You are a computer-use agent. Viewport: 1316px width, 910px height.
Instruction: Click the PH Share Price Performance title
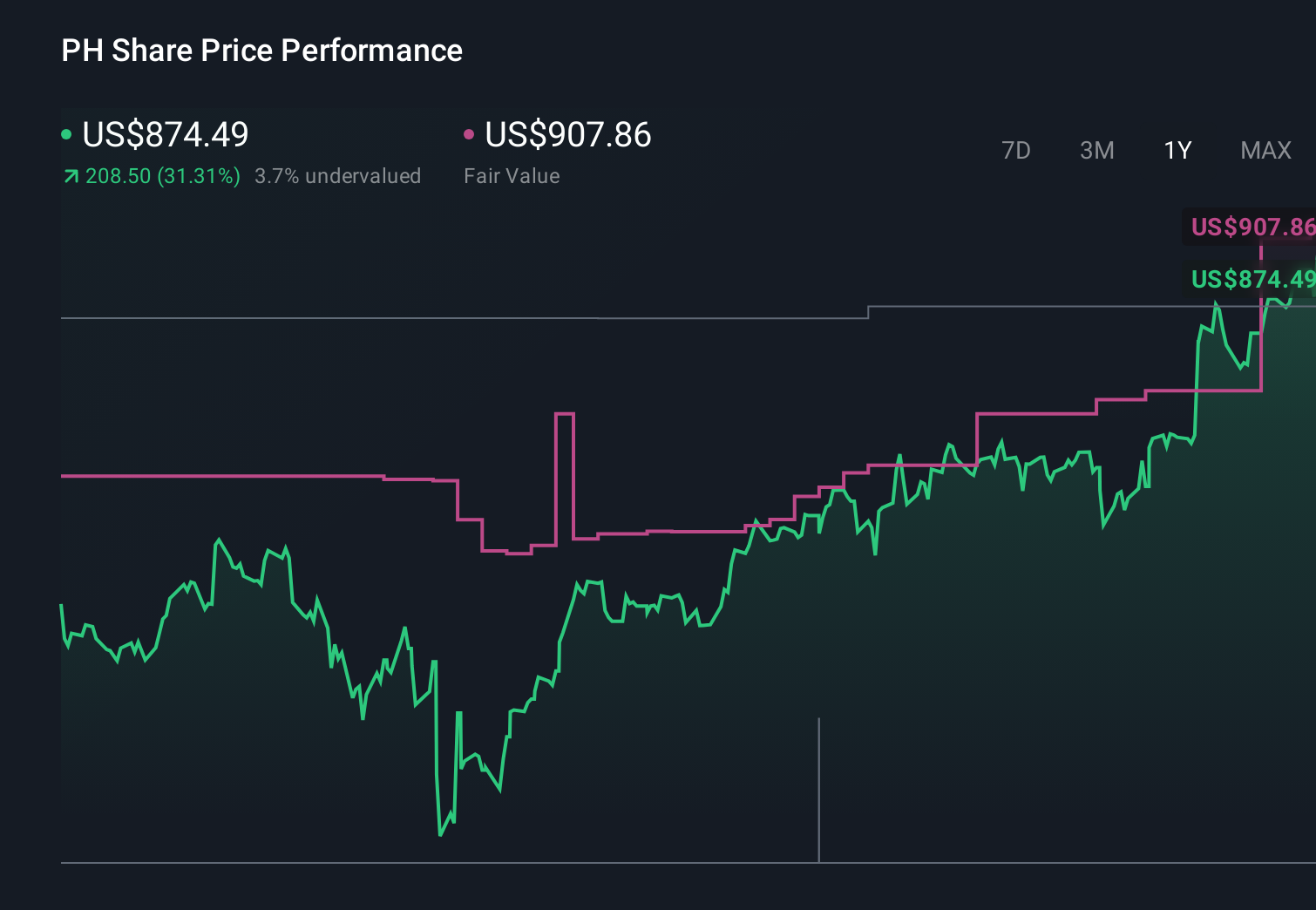261,51
